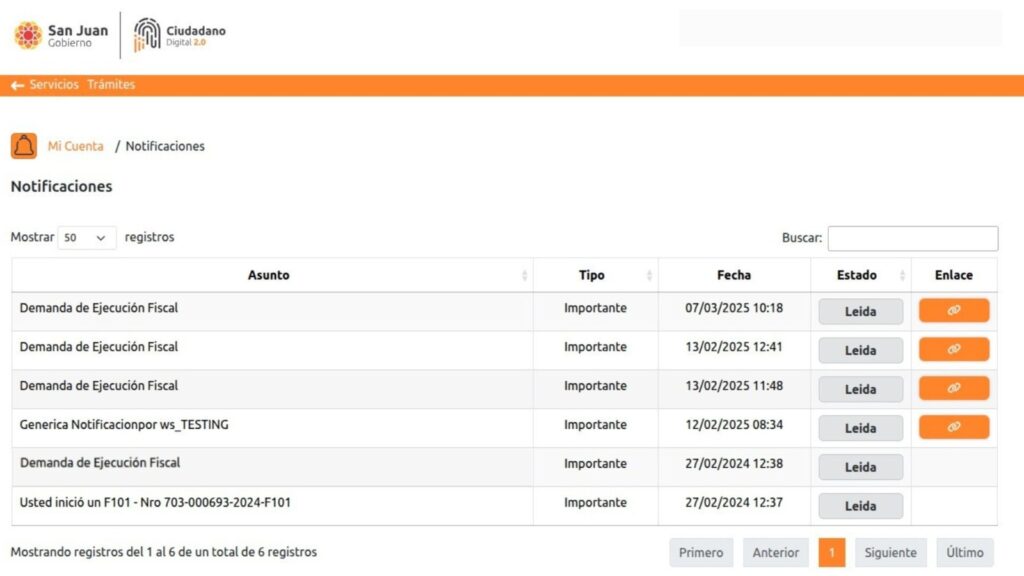1024x576 pixels.
Task: Click the Ciudadano Digital fingerprint logo
Action: [180, 35]
